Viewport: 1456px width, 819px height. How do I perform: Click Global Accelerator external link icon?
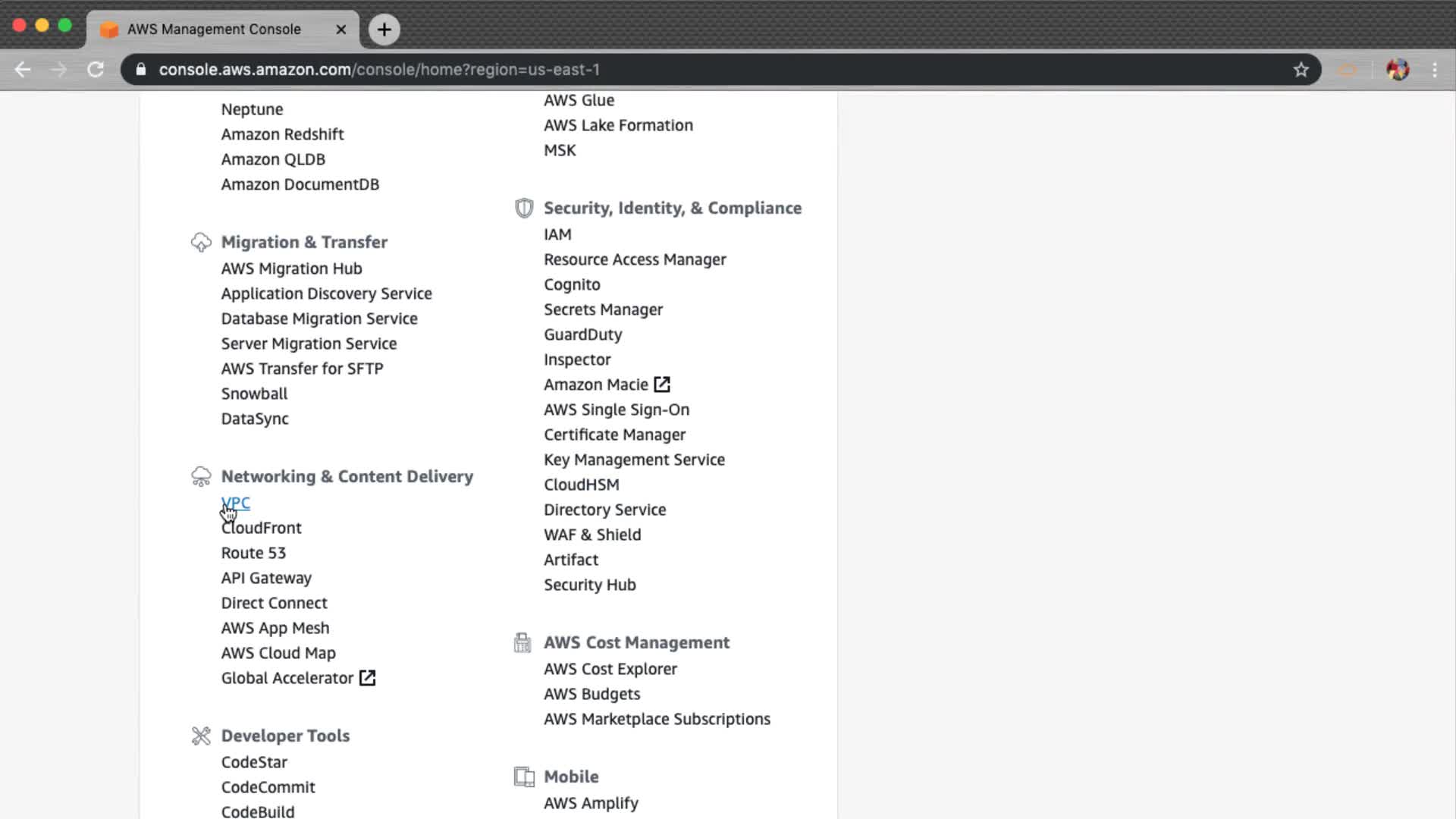[x=368, y=678]
